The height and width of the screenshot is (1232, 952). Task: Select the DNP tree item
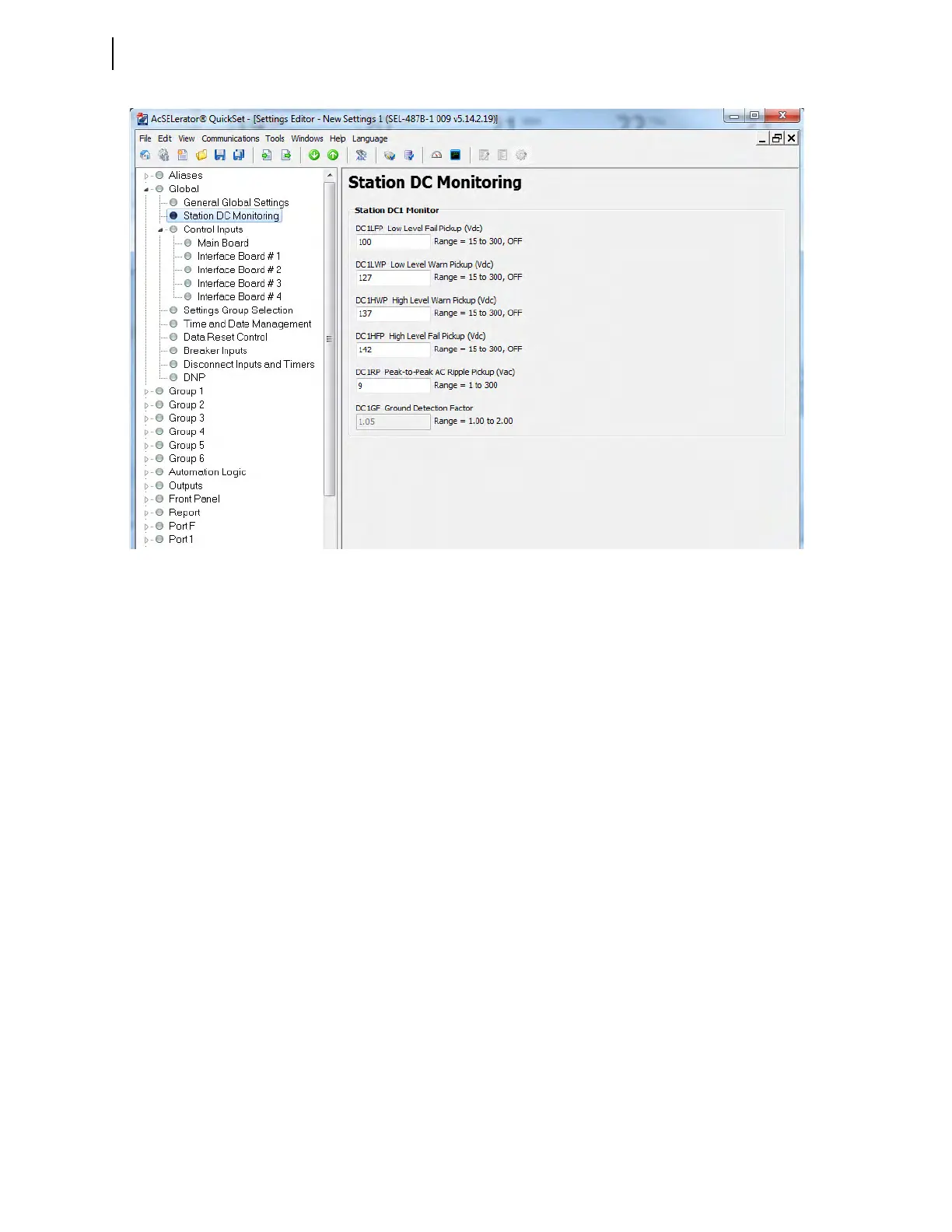(x=194, y=377)
